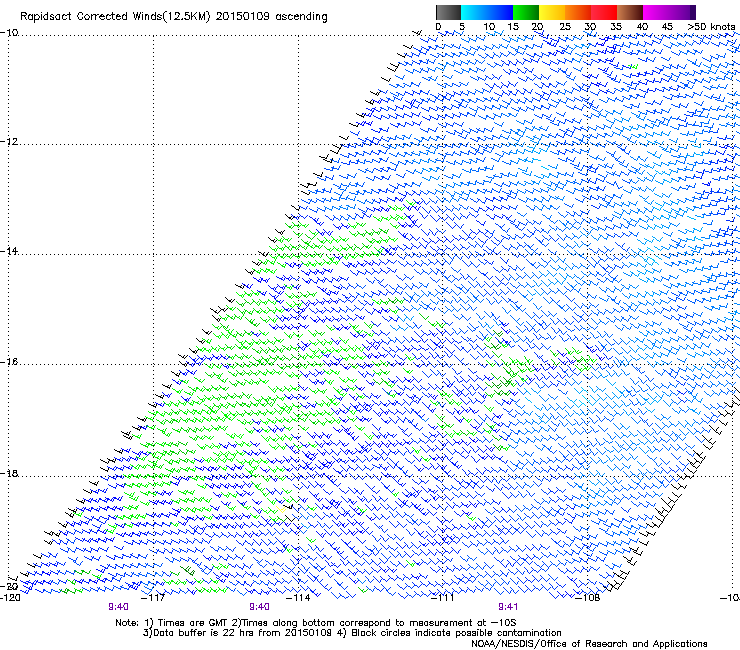Viewport: 740px width, 650px height.
Task: Click the '>50 knots' legend label
Action: pos(711,27)
